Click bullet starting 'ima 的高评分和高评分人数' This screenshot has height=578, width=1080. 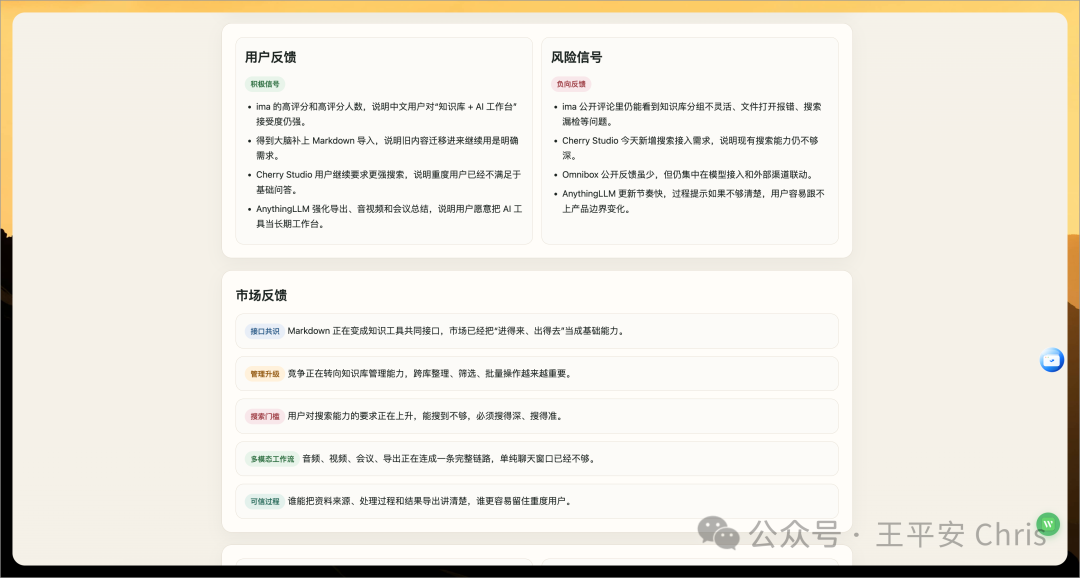pos(386,114)
